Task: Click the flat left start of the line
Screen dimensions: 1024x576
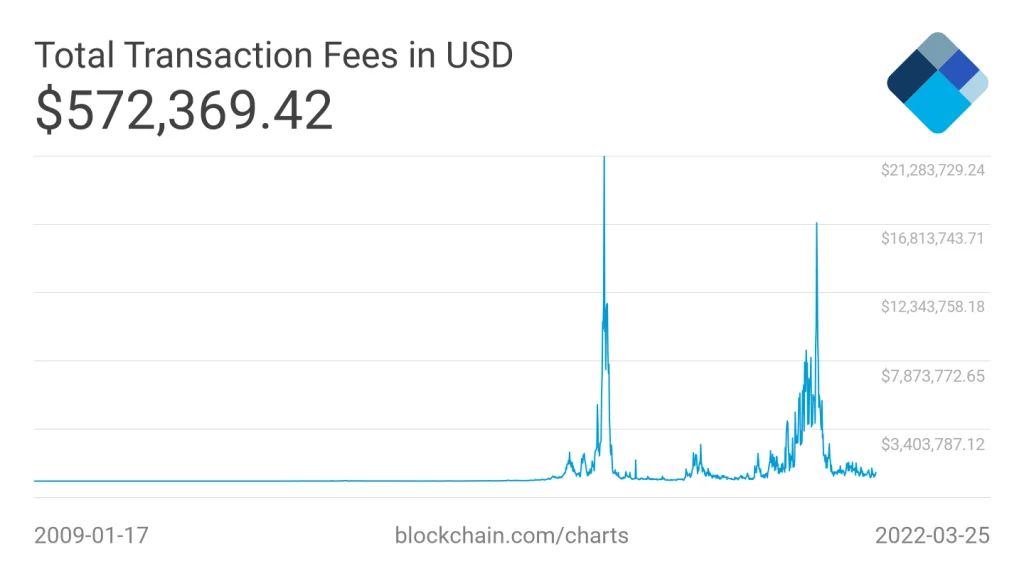Action: 40,481
